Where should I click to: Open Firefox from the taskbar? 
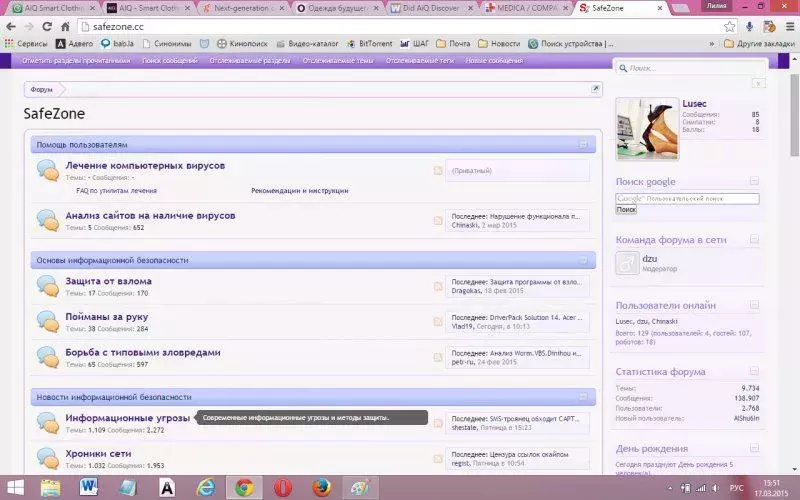pyautogui.click(x=321, y=488)
